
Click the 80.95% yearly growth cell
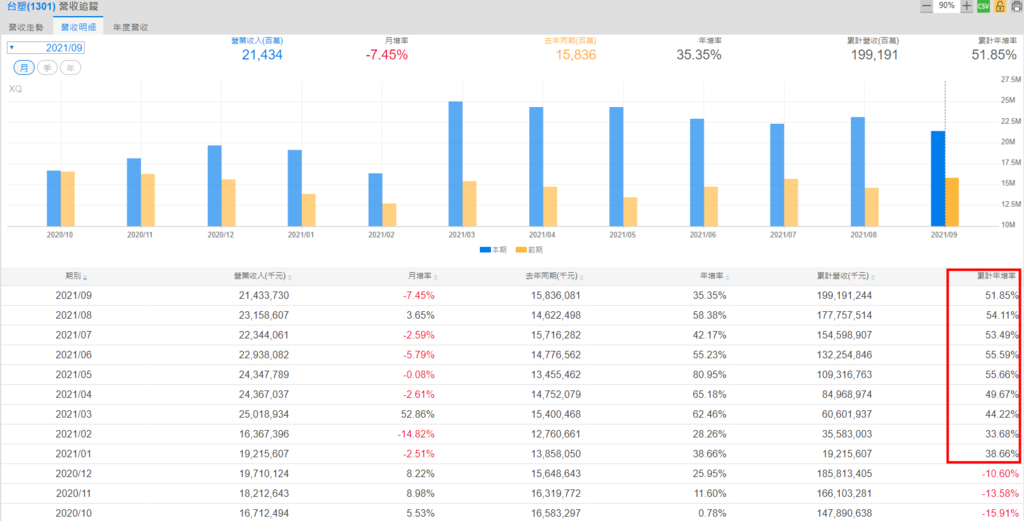coord(709,375)
